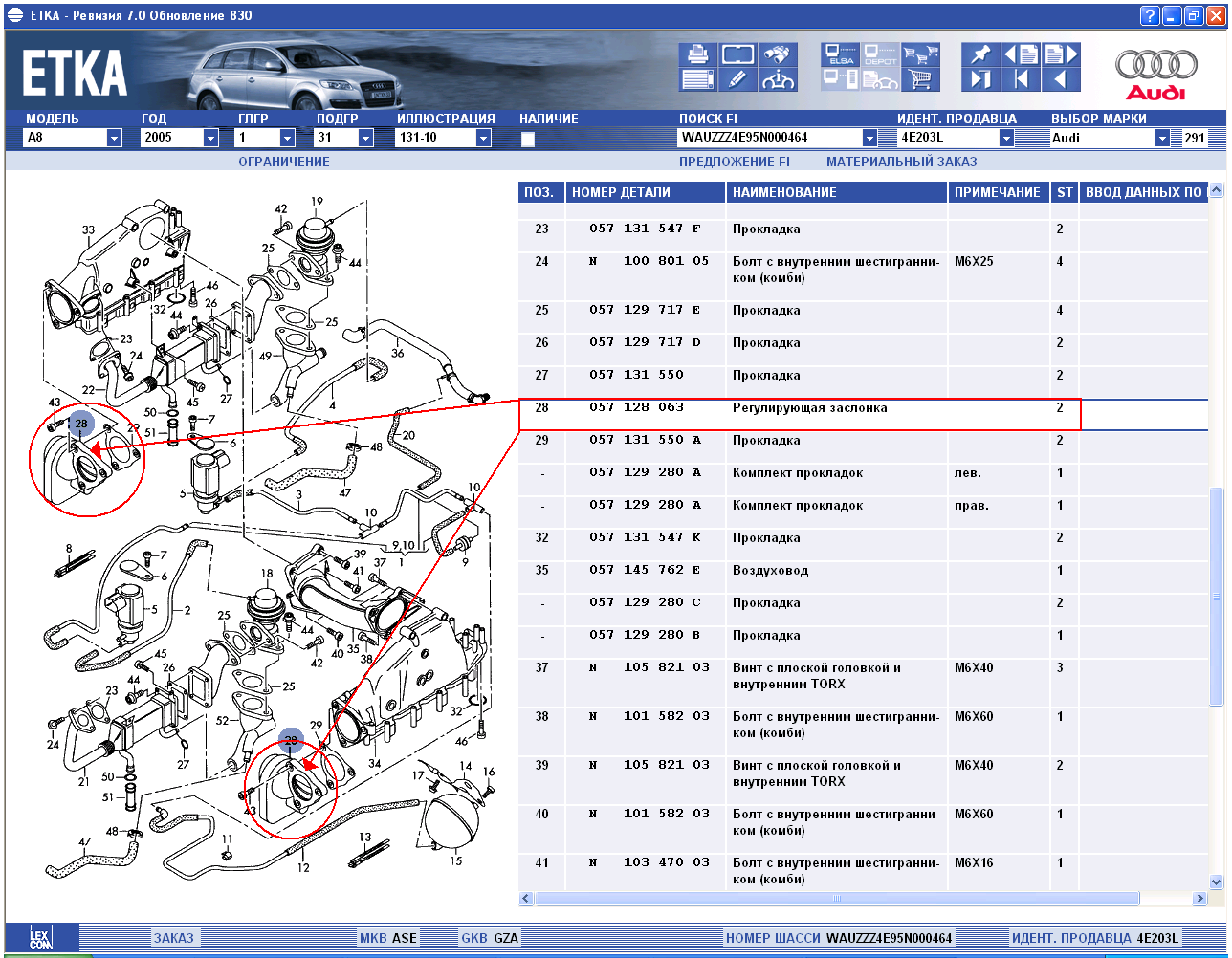Go to the next page icon

coord(1061,54)
